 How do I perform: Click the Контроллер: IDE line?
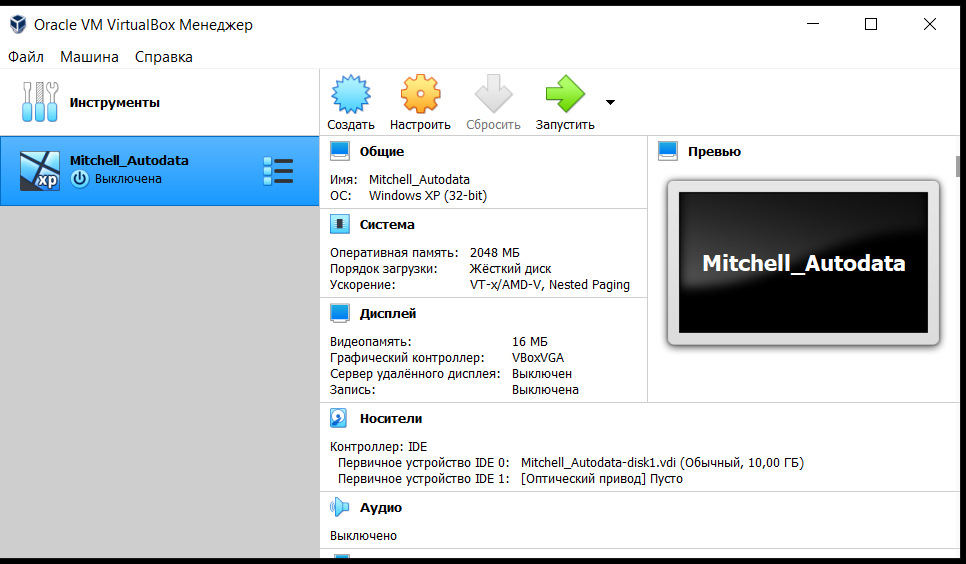[x=378, y=446]
